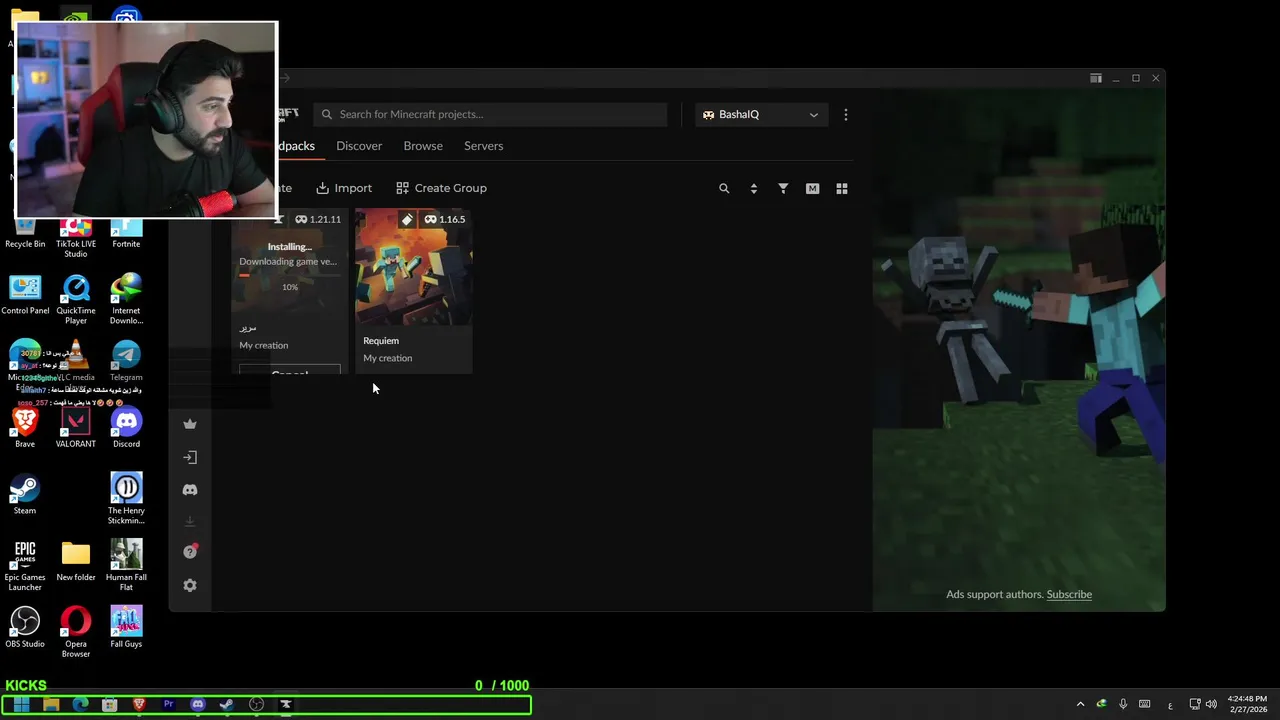
Task: Click the Subscribe link under the ad
Action: [x=1069, y=594]
